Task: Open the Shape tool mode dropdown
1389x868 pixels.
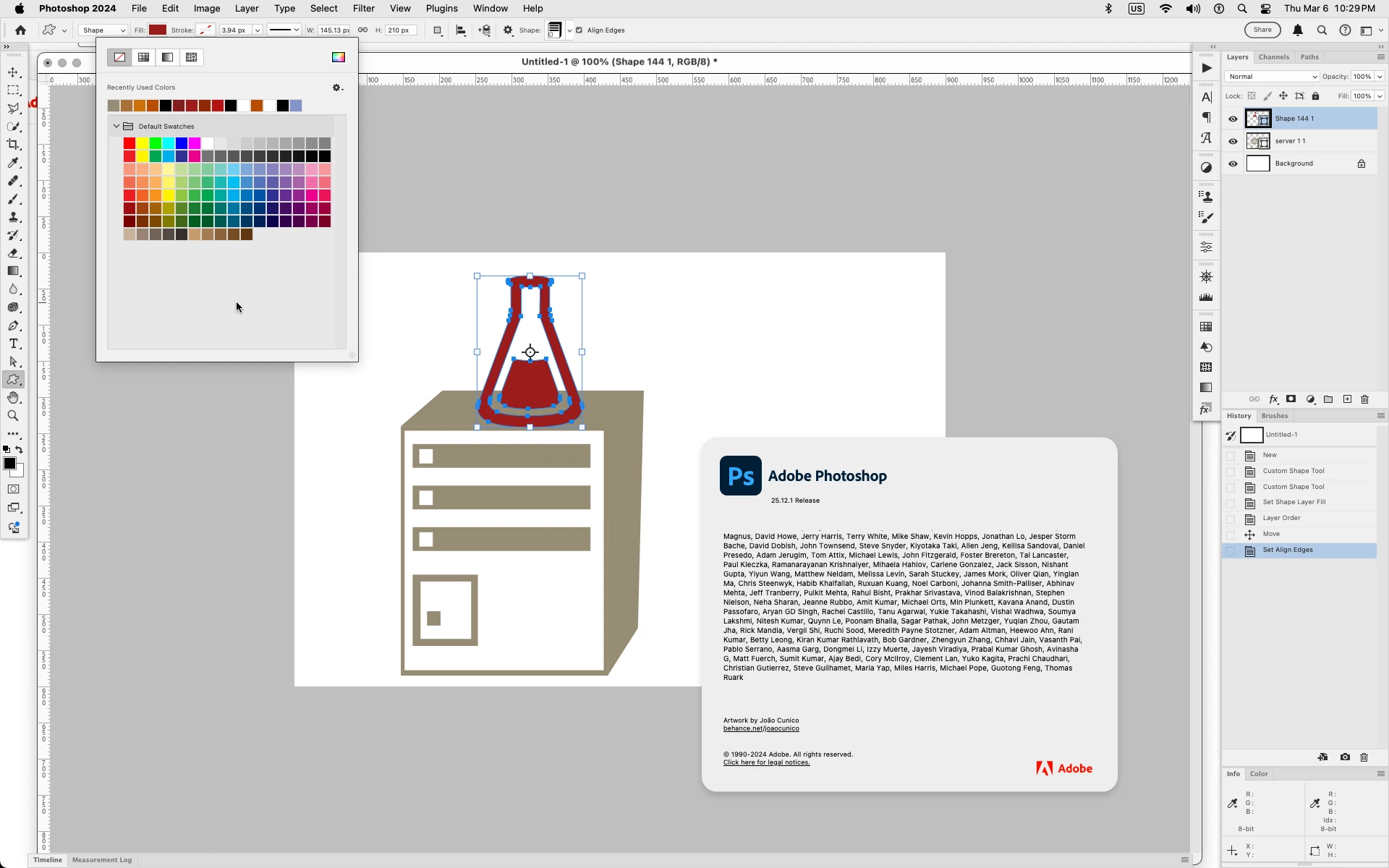Action: coord(102,30)
